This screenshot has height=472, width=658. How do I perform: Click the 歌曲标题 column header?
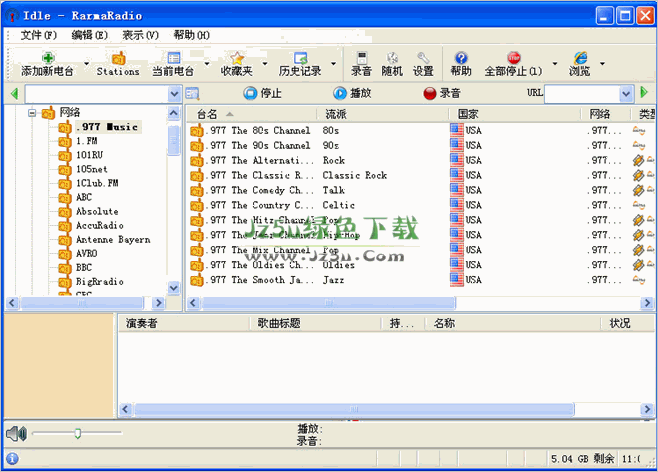[x=316, y=323]
